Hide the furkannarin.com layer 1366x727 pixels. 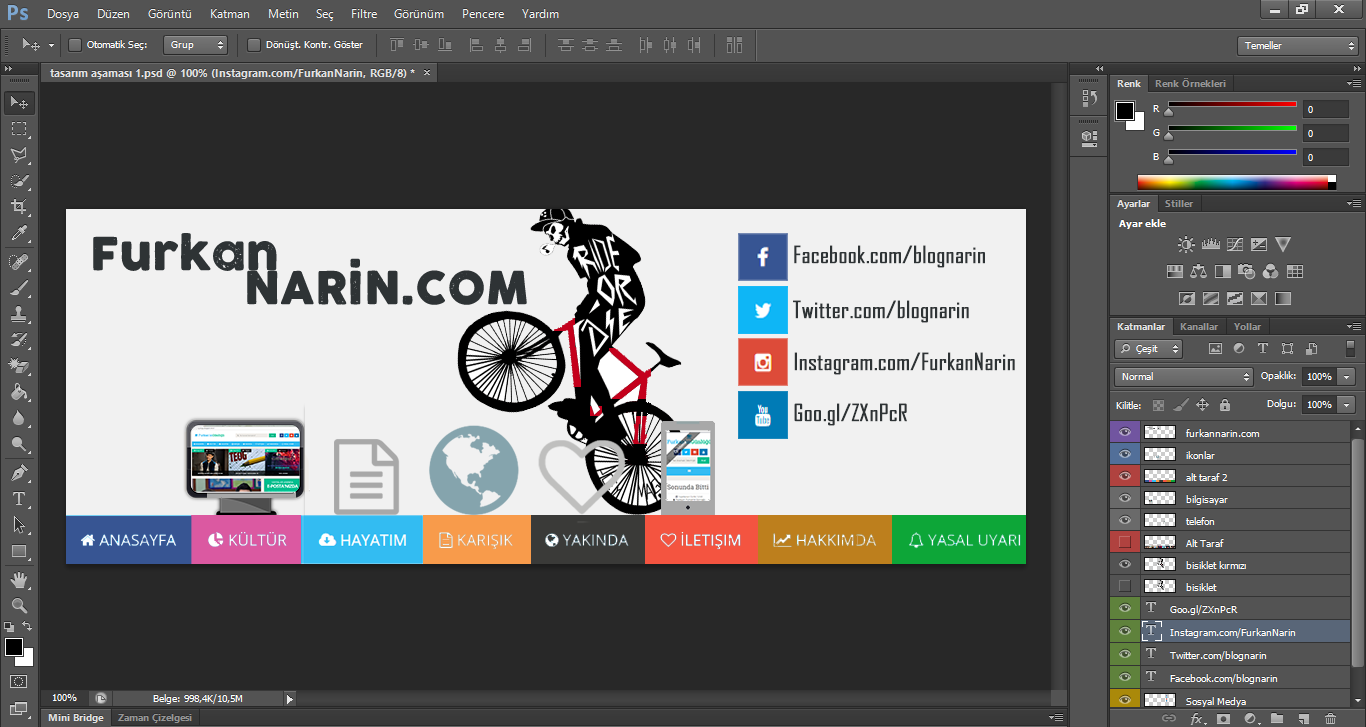[x=1125, y=433]
